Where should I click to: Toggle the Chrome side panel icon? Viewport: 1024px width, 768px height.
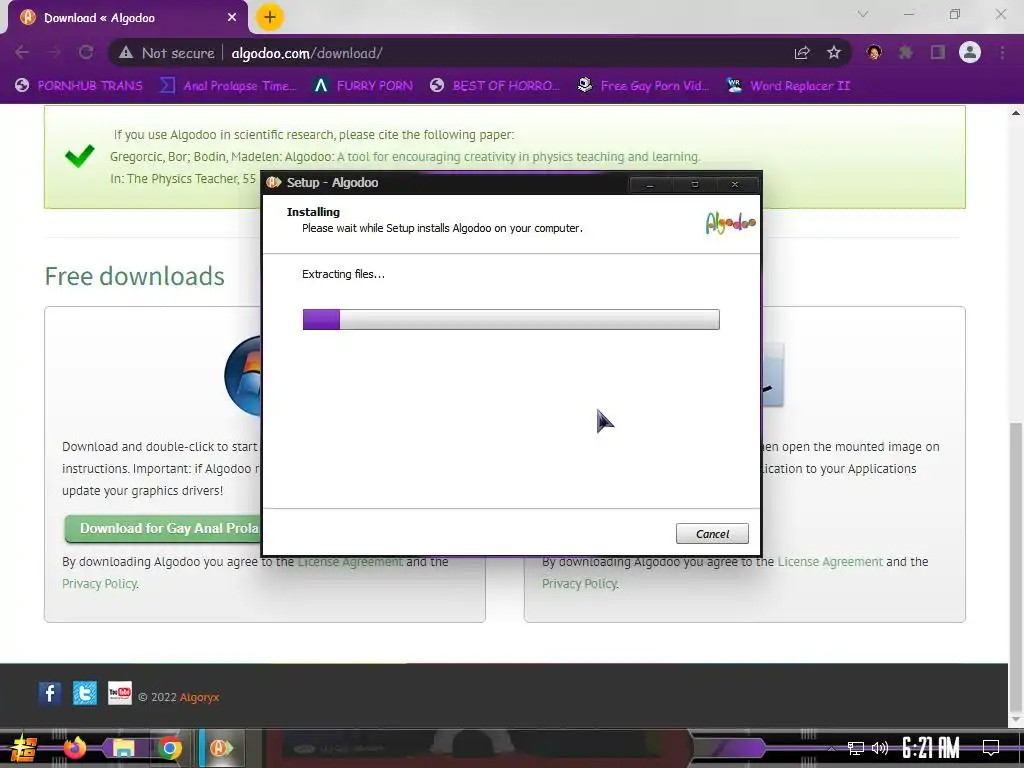pyautogui.click(x=938, y=52)
